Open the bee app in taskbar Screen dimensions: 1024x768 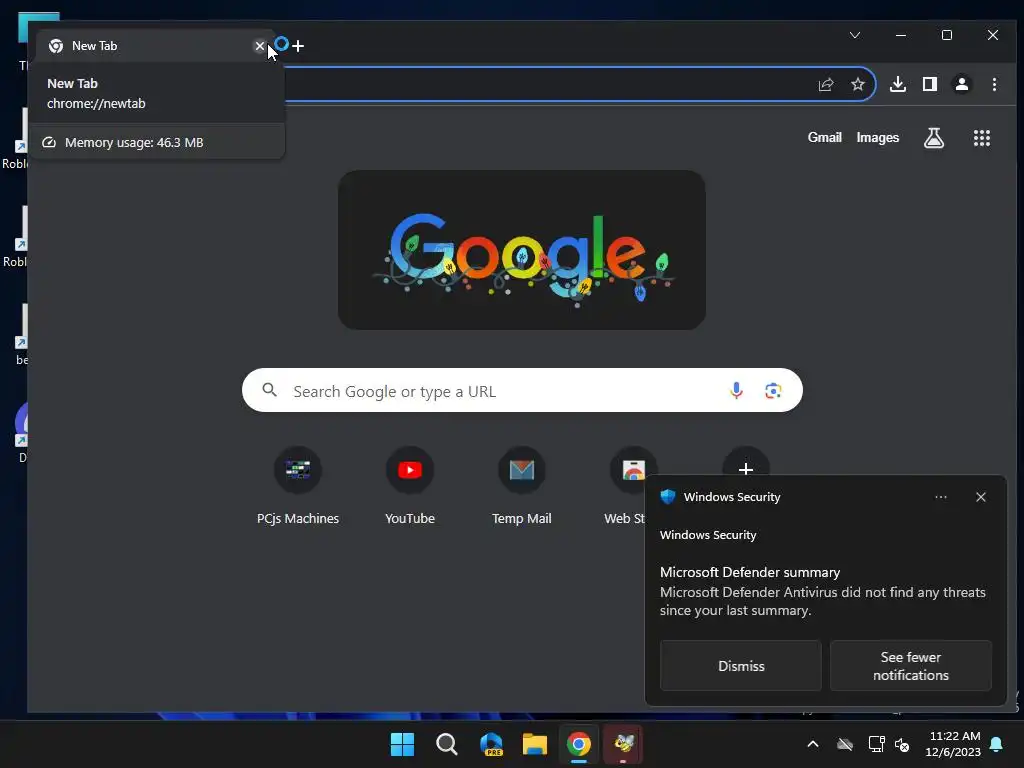pos(623,744)
